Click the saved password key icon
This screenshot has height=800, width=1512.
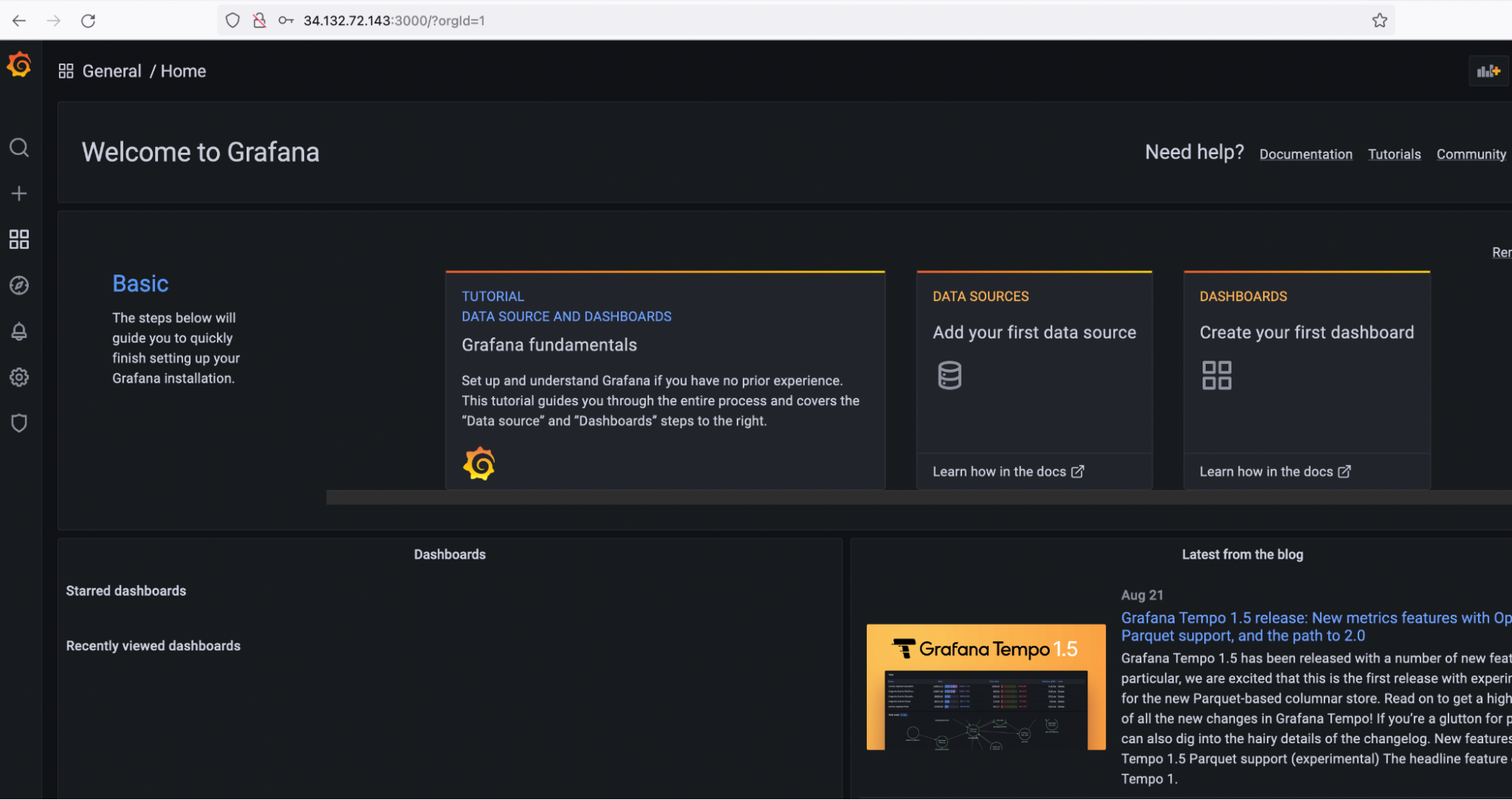pyautogui.click(x=286, y=20)
